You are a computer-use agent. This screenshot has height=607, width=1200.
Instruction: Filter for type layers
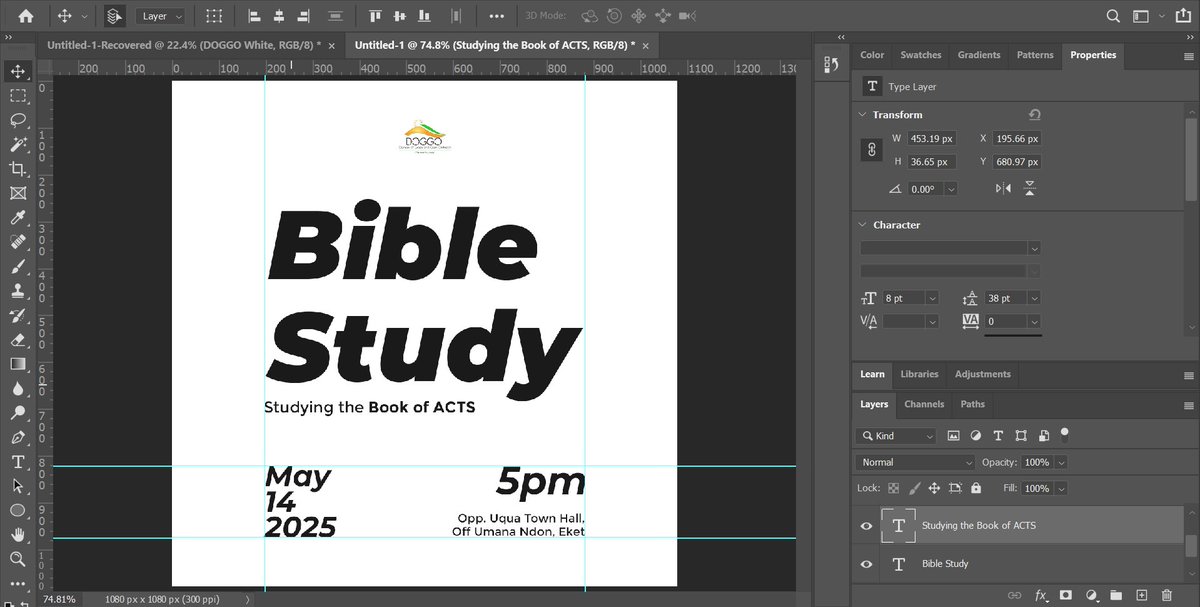point(998,436)
